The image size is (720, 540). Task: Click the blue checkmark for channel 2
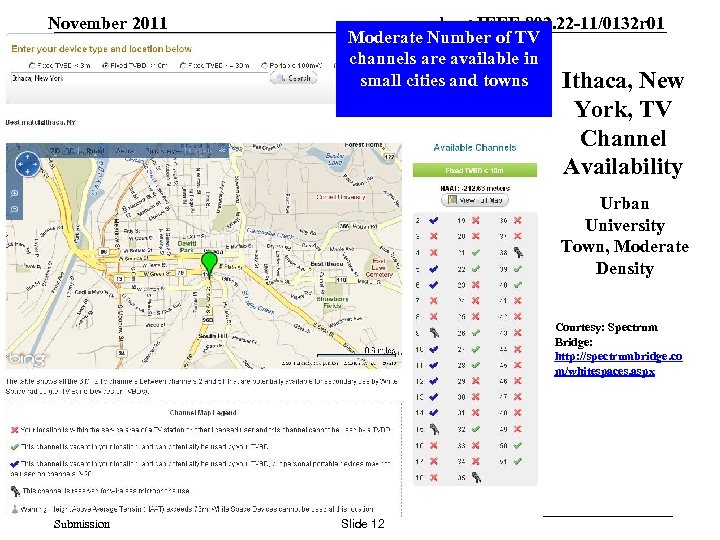433,220
